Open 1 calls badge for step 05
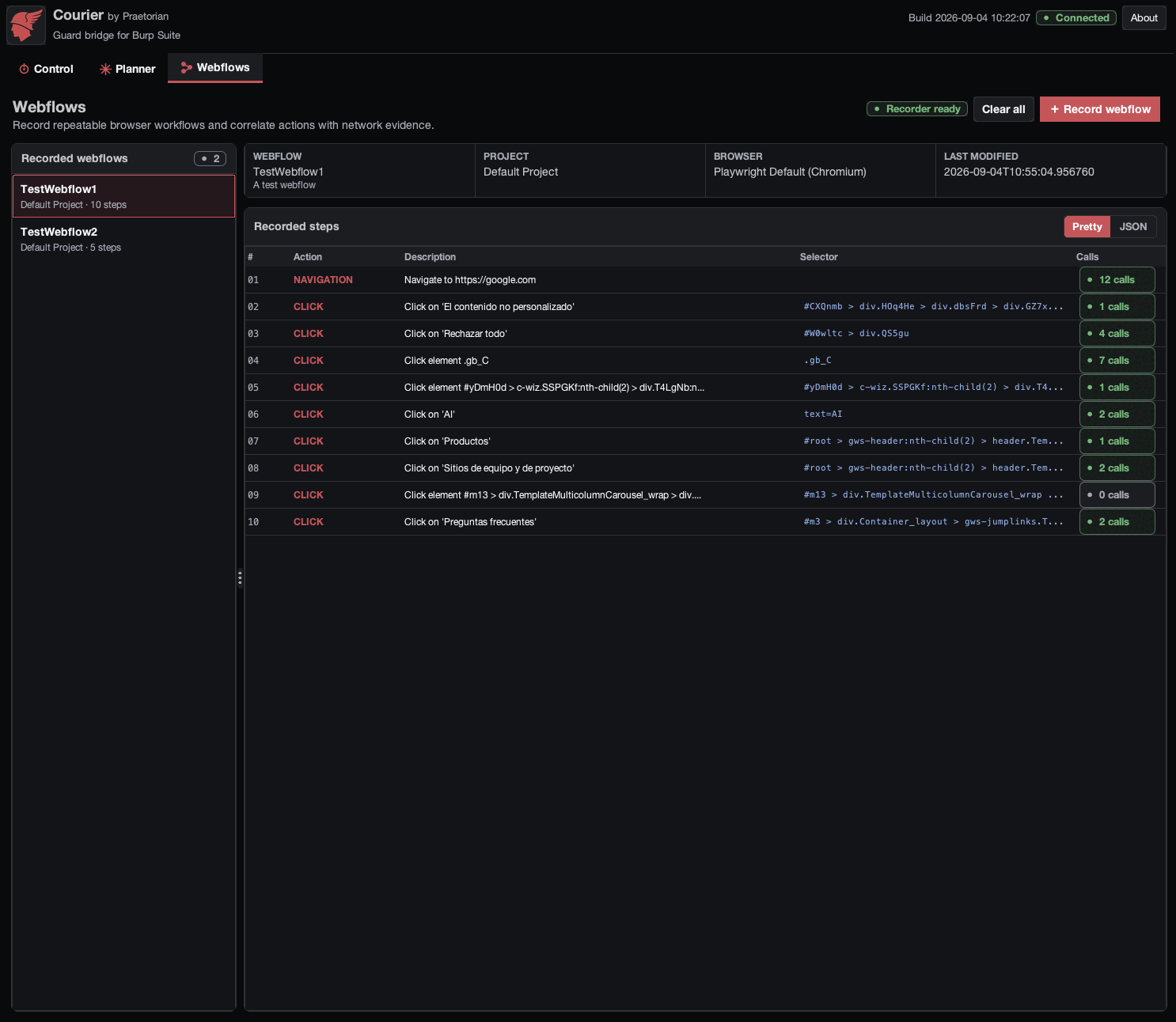Viewport: 1176px width, 1022px height. [1117, 388]
